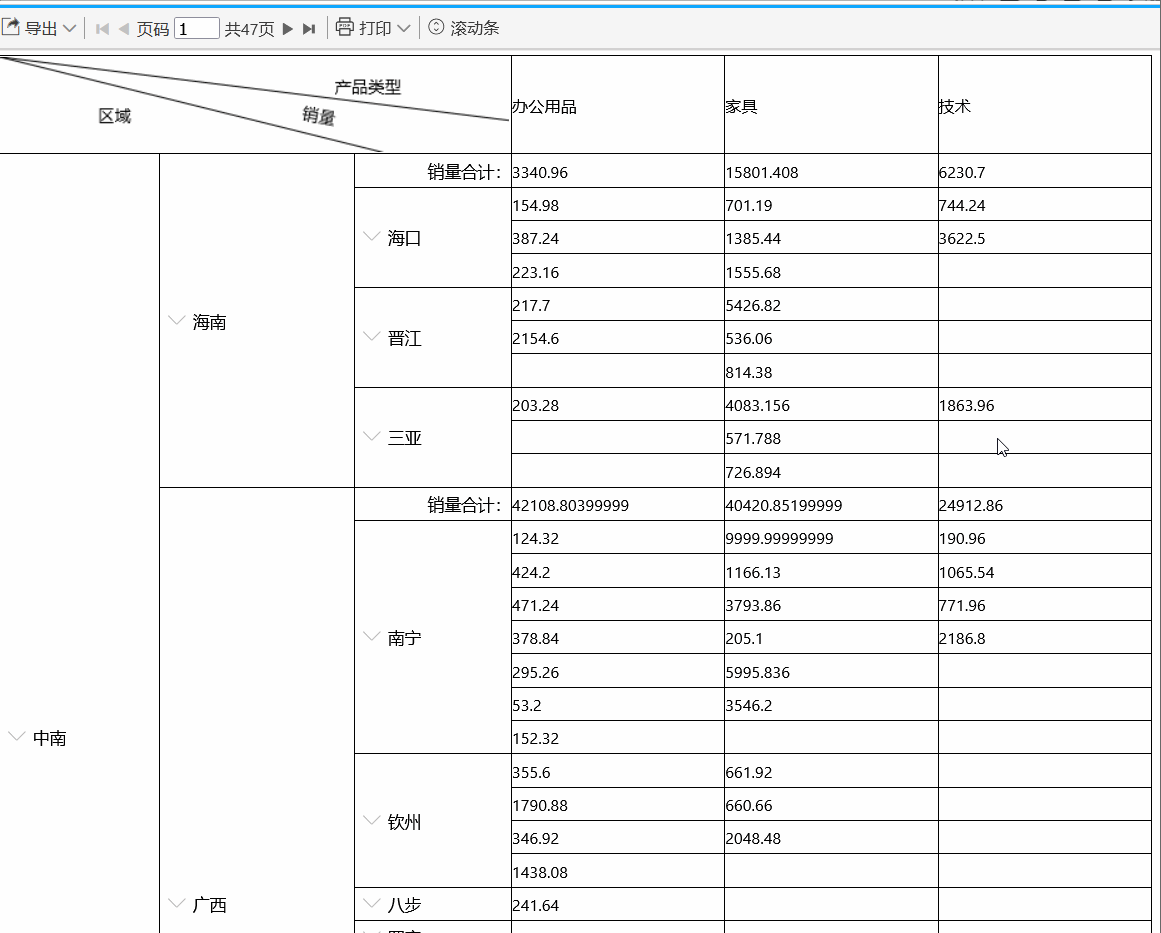
Task: Toggle the 滚动条 scrollbar option
Action: tap(464, 28)
